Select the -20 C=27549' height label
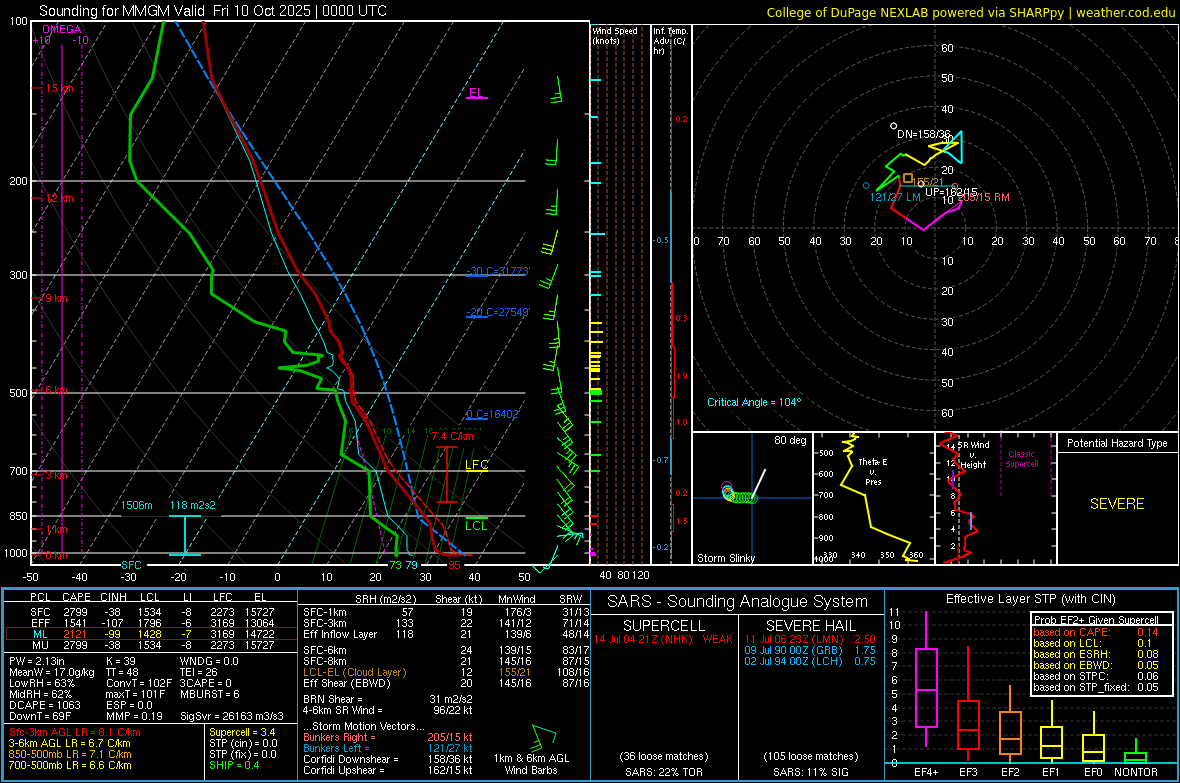Image resolution: width=1180 pixels, height=783 pixels. click(497, 312)
